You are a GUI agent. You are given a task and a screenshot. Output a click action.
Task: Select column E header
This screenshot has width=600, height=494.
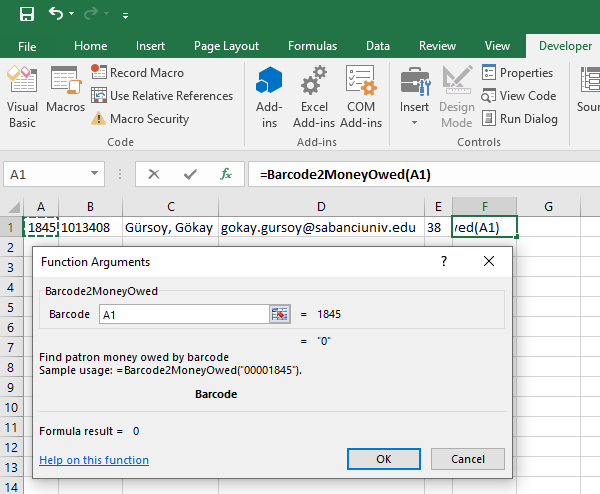tap(439, 207)
